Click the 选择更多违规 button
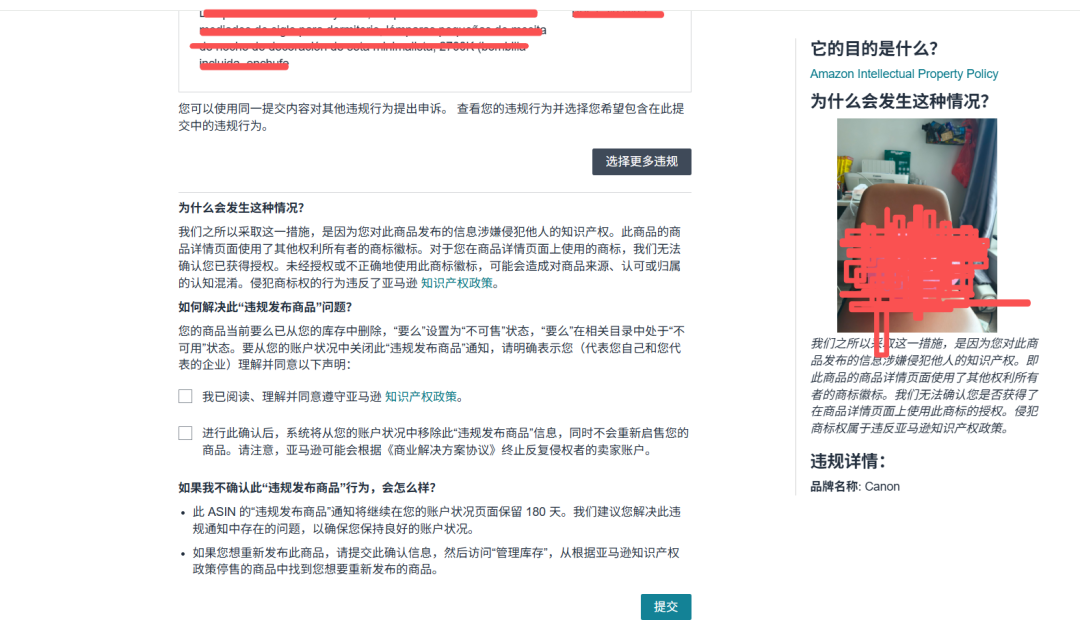Image resolution: width=1080 pixels, height=620 pixels. point(641,162)
